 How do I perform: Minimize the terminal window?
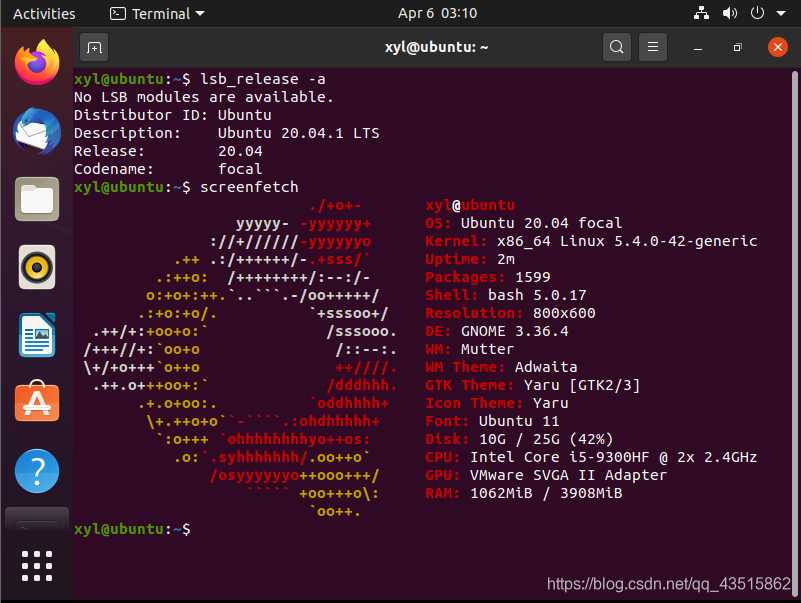click(698, 48)
